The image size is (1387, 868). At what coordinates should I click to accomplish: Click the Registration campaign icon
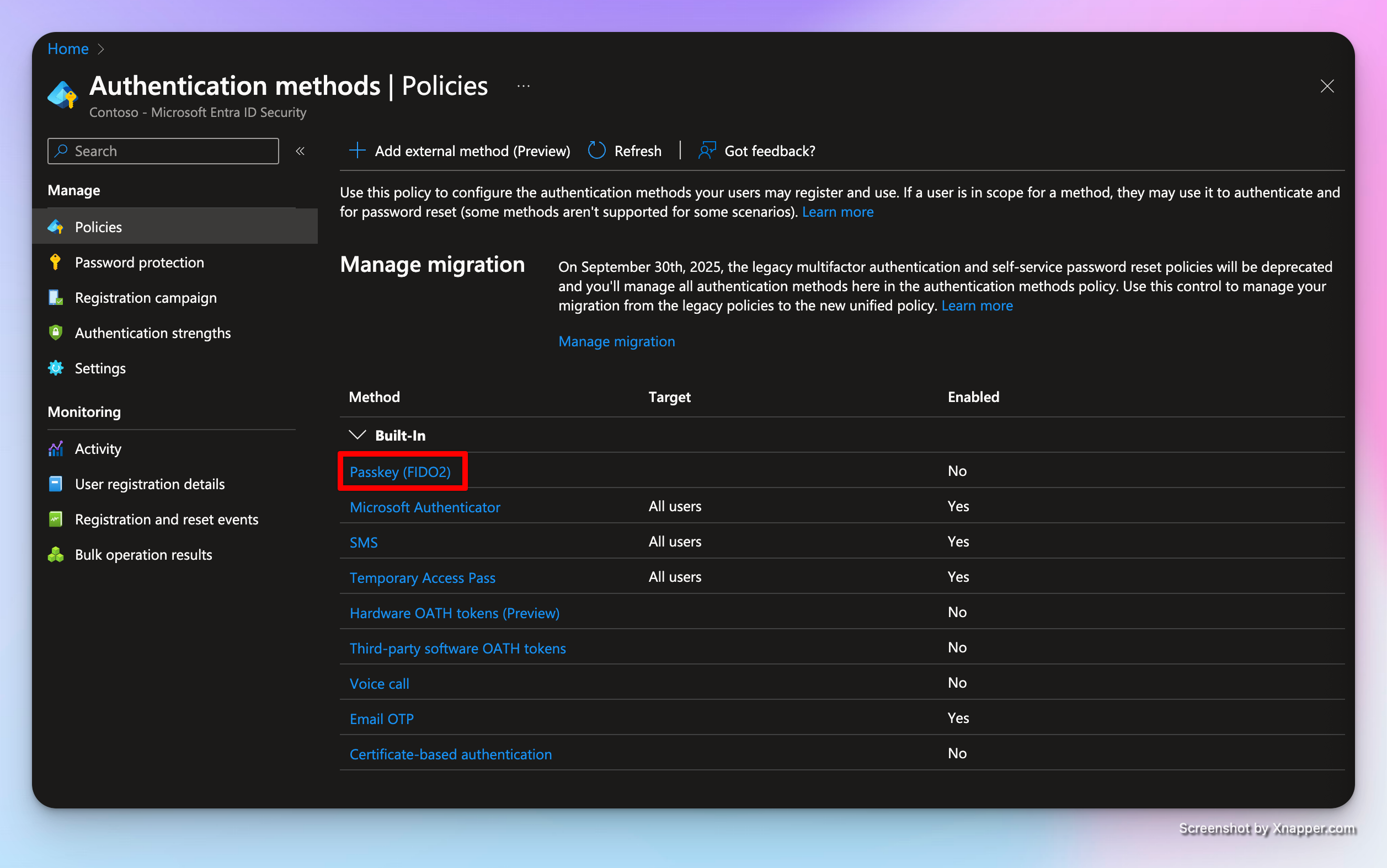[x=55, y=298]
